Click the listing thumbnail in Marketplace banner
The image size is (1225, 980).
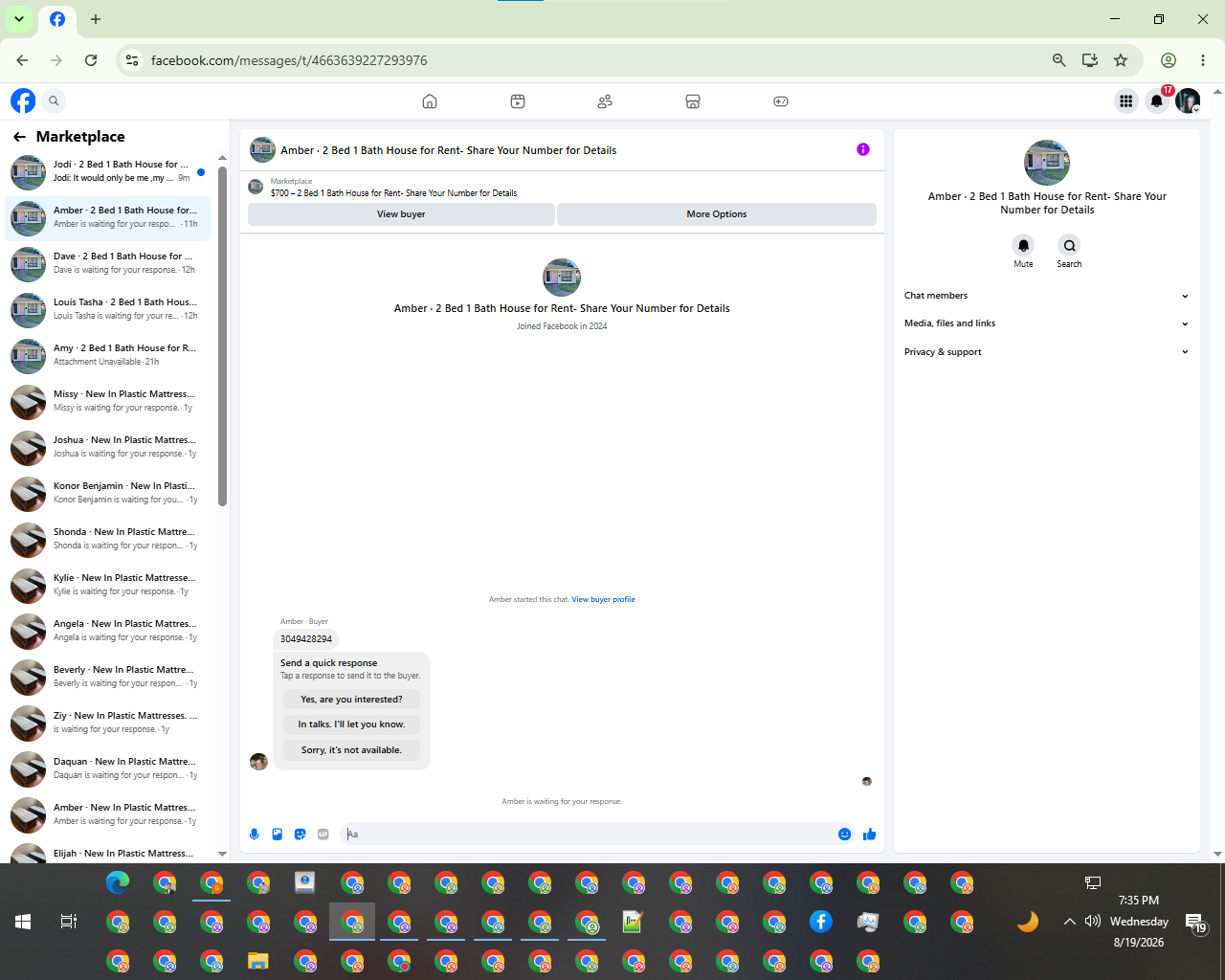pos(256,187)
